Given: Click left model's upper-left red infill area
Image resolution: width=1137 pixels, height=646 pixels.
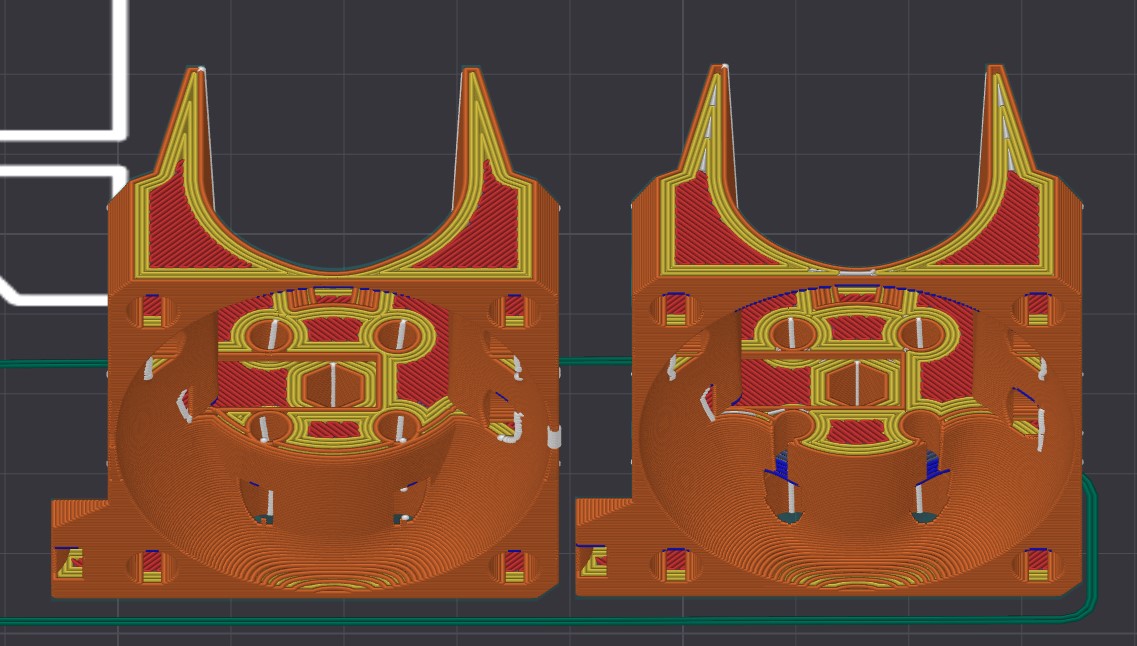Looking at the screenshot, I should (x=175, y=225).
